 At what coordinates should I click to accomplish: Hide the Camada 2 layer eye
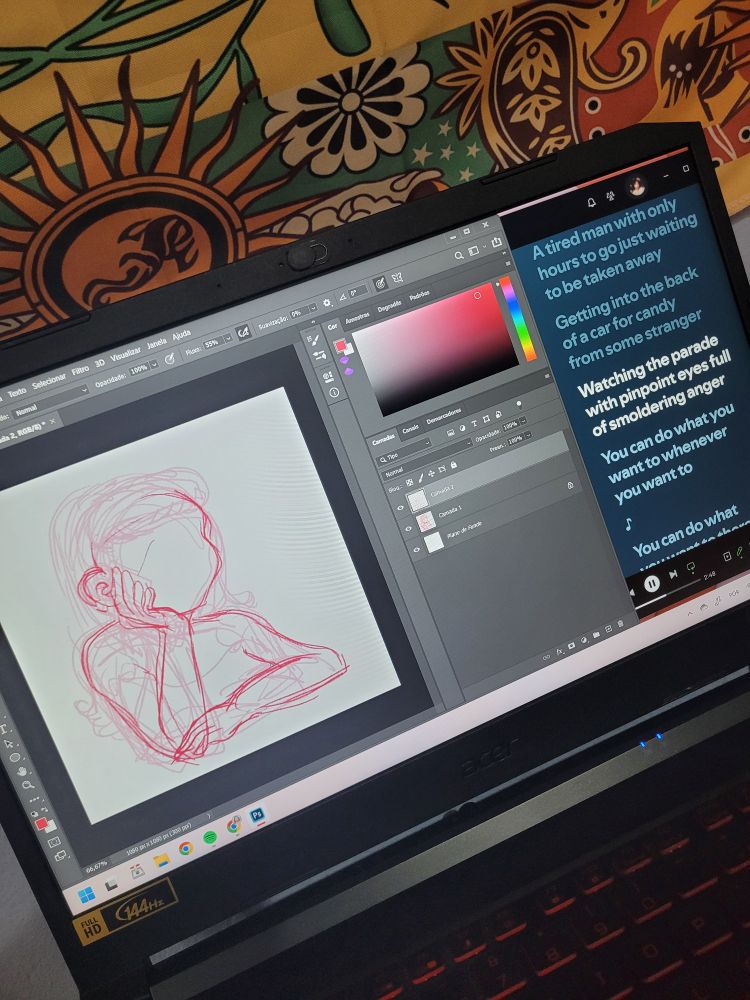(400, 508)
